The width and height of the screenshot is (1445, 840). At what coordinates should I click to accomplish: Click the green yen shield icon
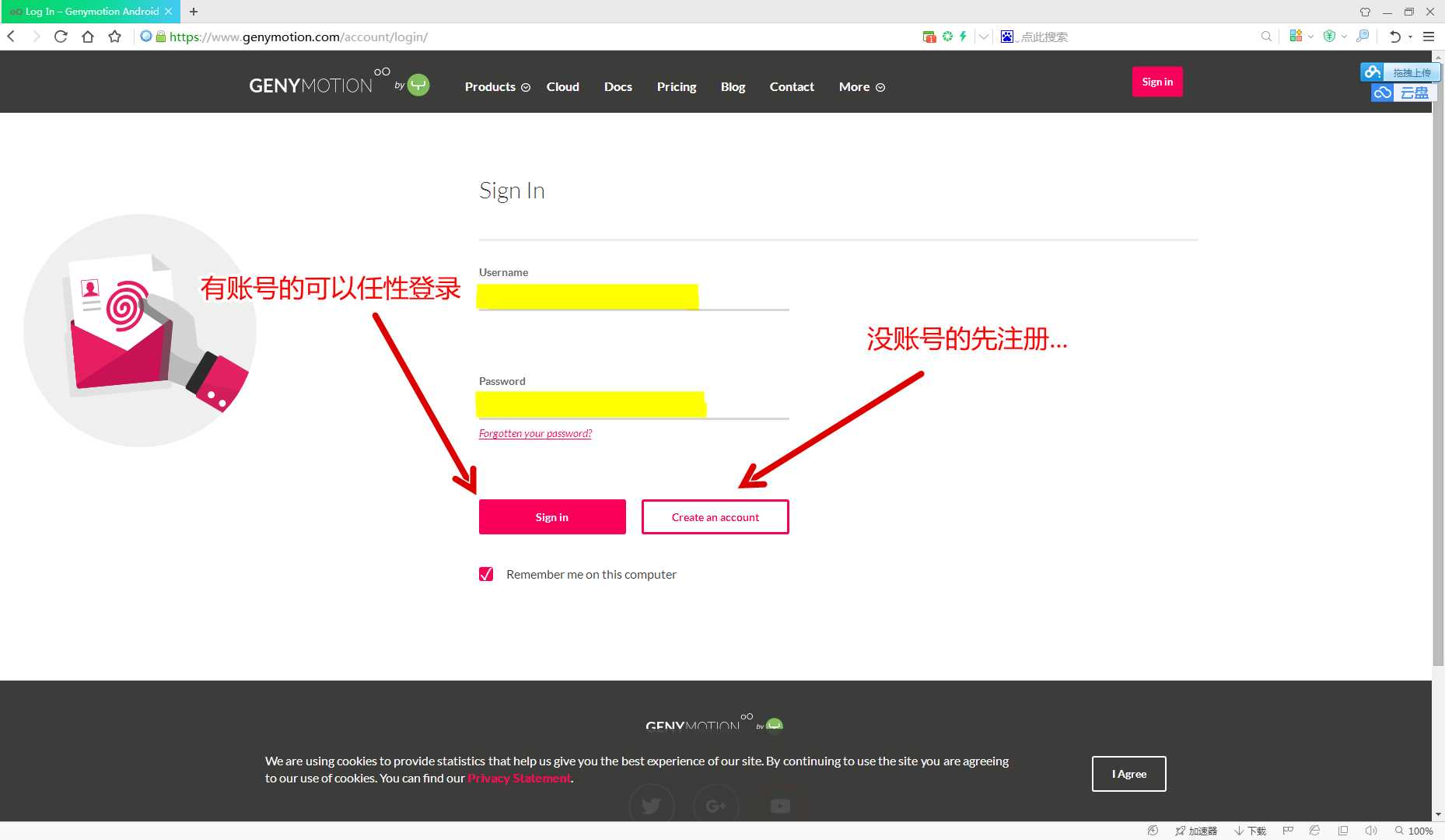(1329, 36)
